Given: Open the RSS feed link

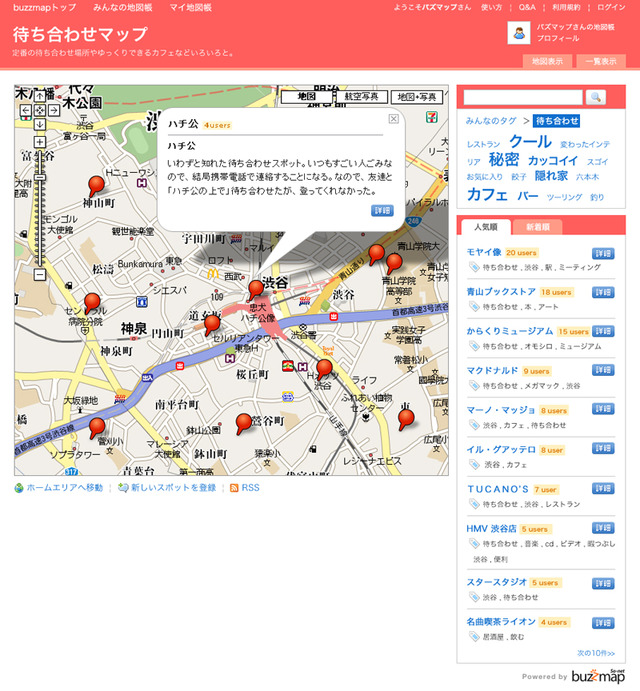Looking at the screenshot, I should (x=250, y=487).
